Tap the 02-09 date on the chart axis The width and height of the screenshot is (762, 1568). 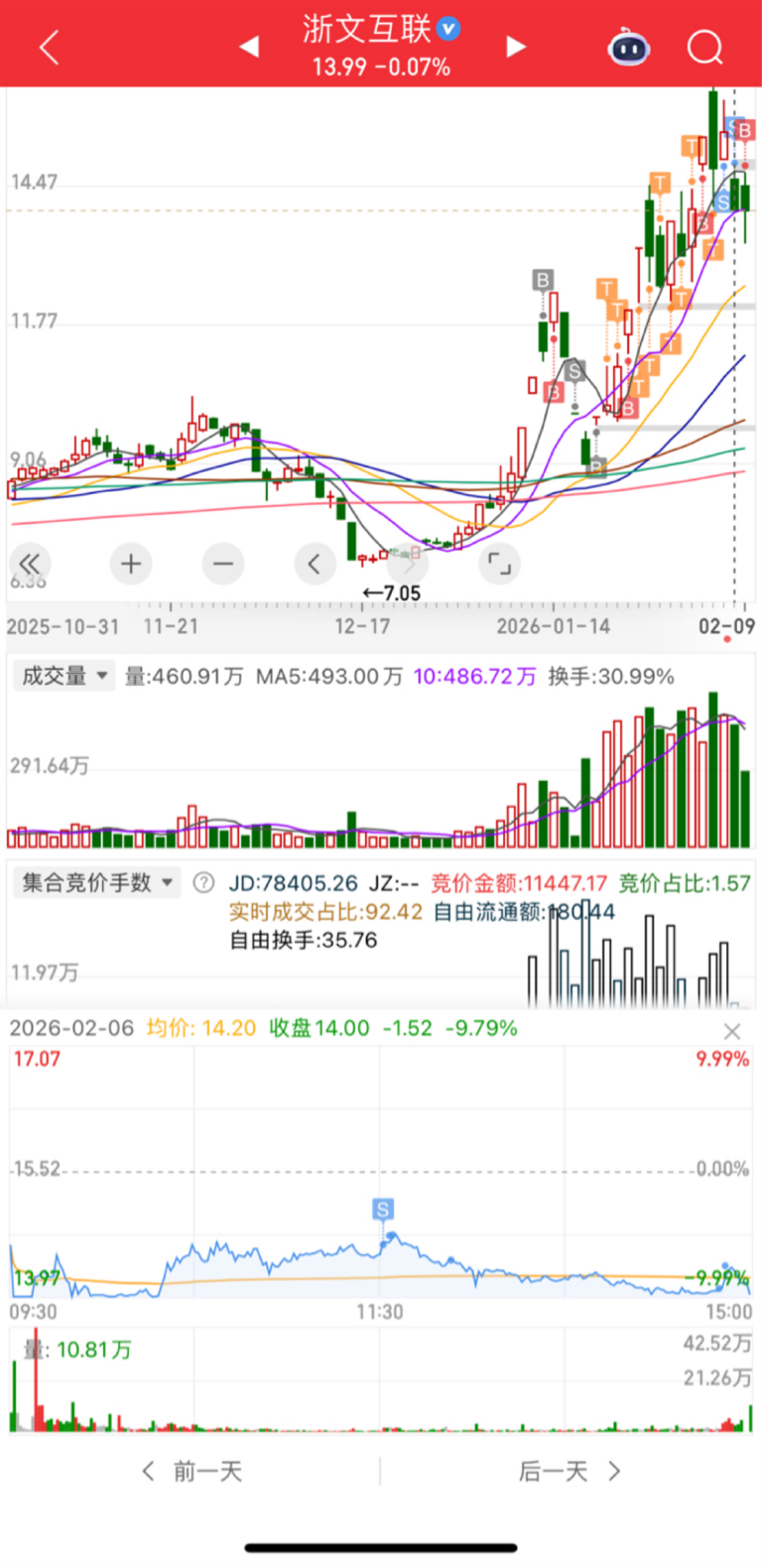point(726,626)
